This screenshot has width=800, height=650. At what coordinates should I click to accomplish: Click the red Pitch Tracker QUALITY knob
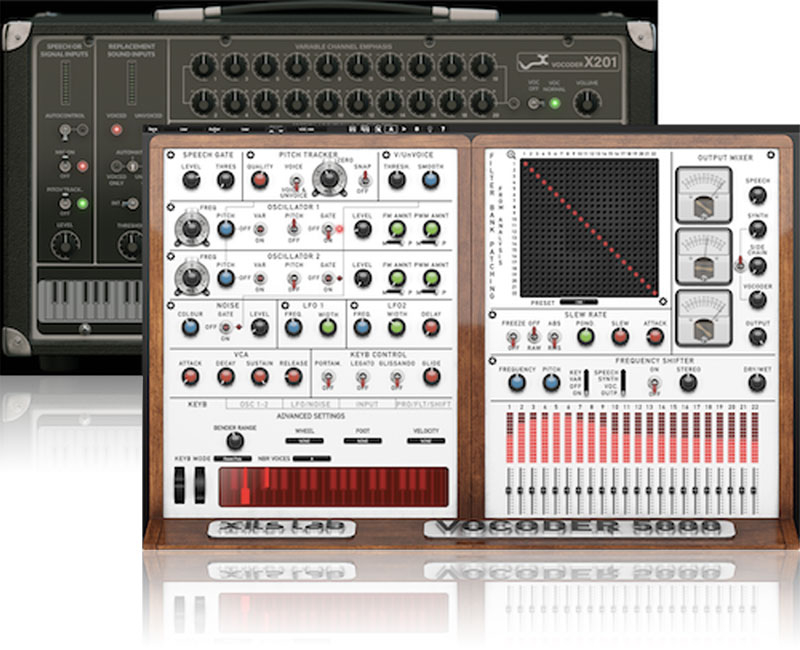(x=260, y=180)
